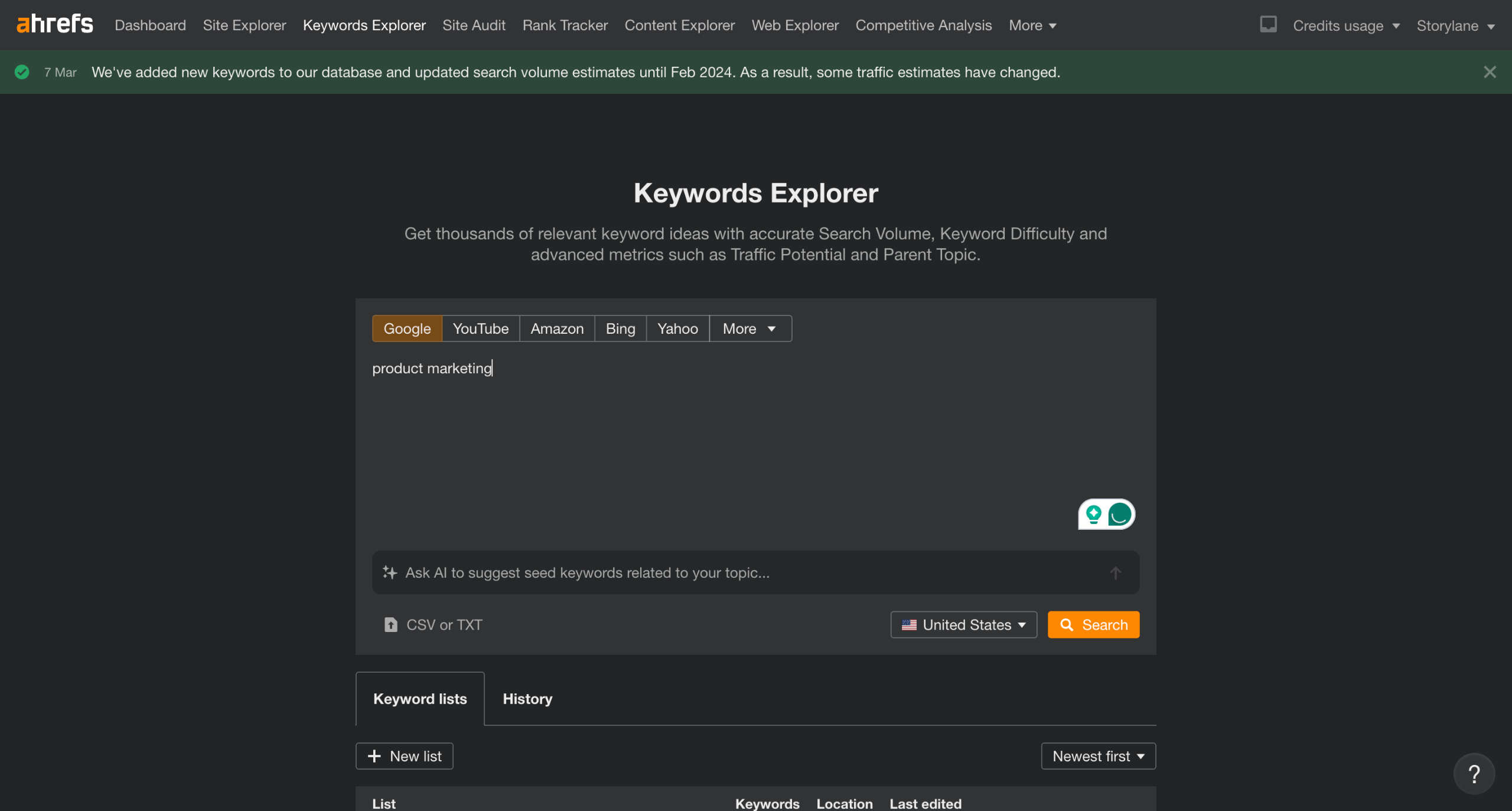1512x811 pixels.
Task: Expand the More menu in top navigation
Action: click(x=1032, y=25)
